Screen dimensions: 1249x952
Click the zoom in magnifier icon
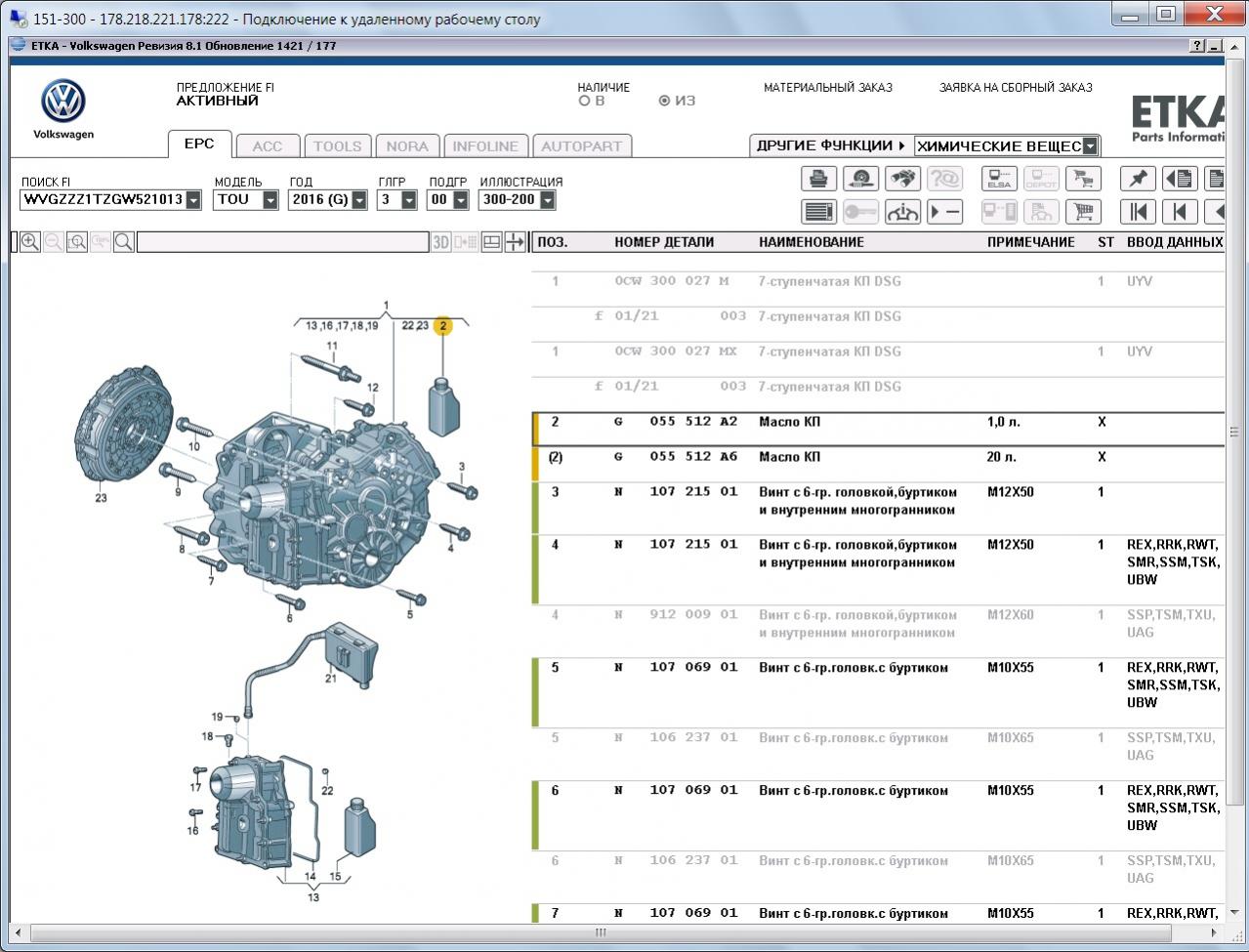[x=30, y=242]
